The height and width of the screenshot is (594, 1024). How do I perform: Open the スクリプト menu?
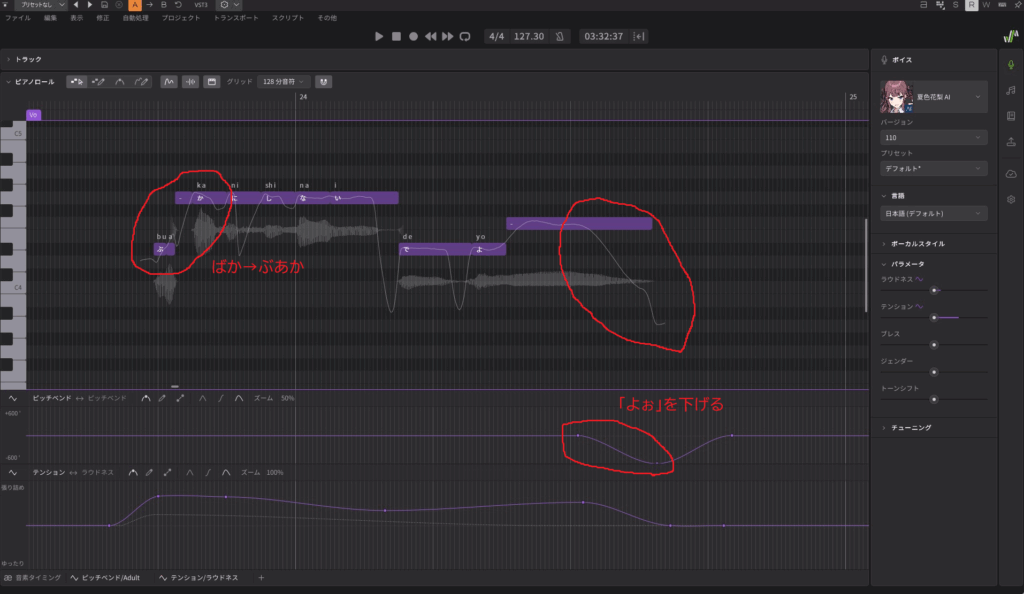[x=287, y=18]
